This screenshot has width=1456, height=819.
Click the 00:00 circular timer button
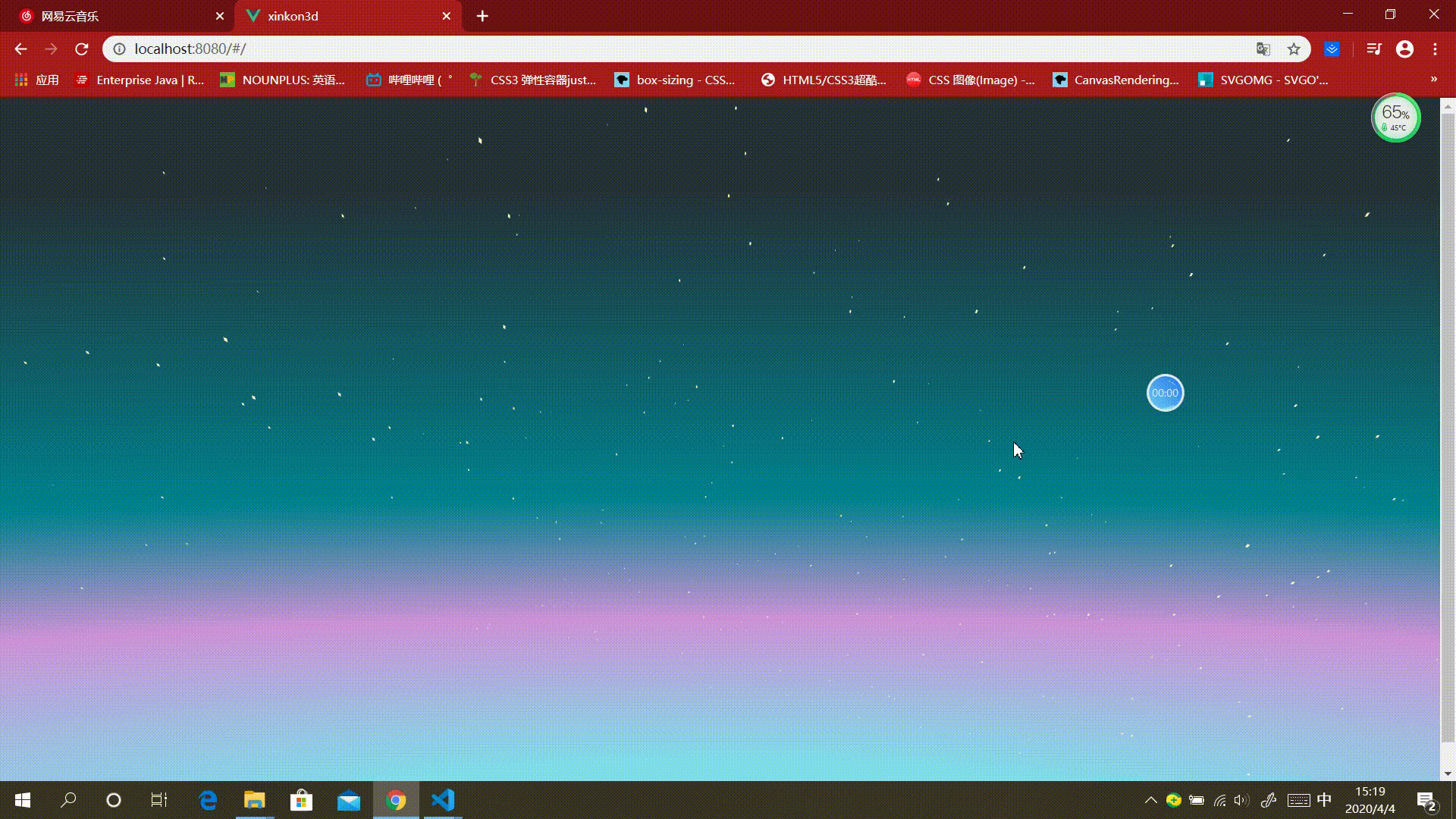(1165, 393)
